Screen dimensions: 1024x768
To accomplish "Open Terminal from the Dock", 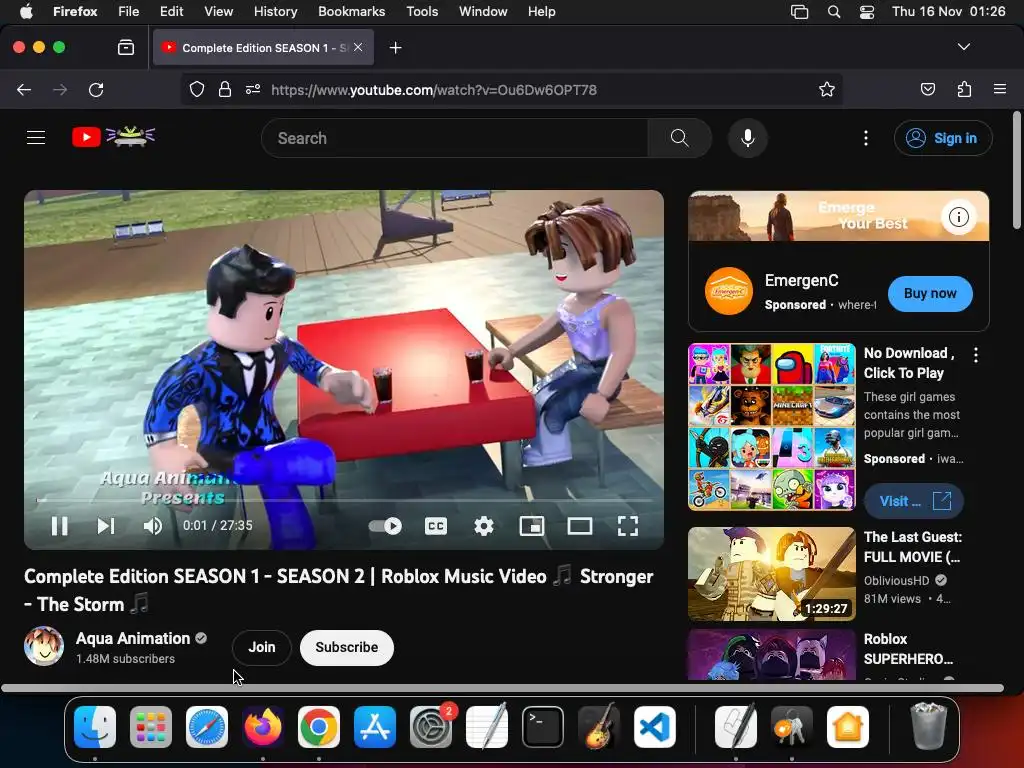I will pyautogui.click(x=543, y=727).
